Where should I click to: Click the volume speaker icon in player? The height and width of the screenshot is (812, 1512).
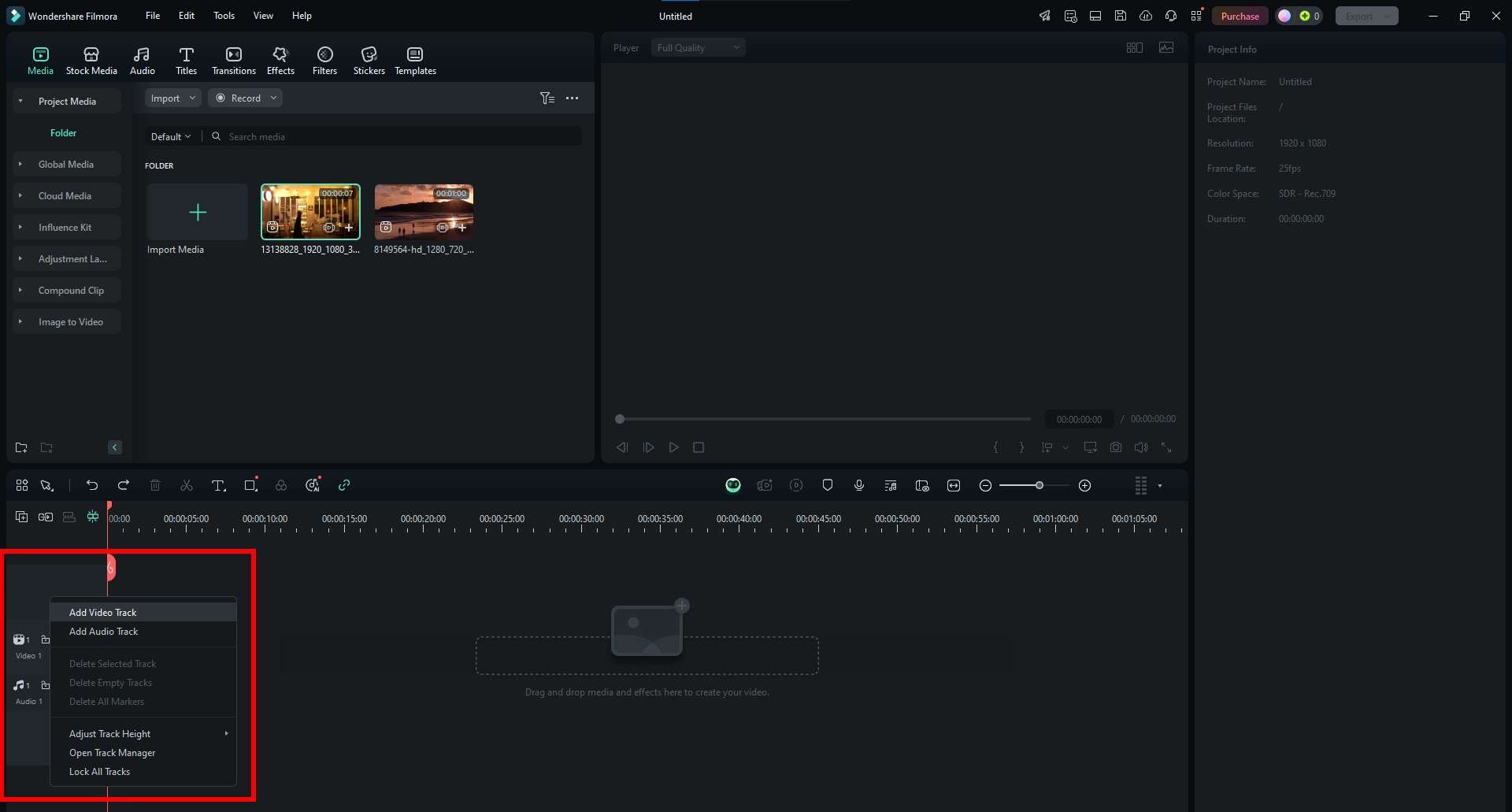pos(1141,447)
